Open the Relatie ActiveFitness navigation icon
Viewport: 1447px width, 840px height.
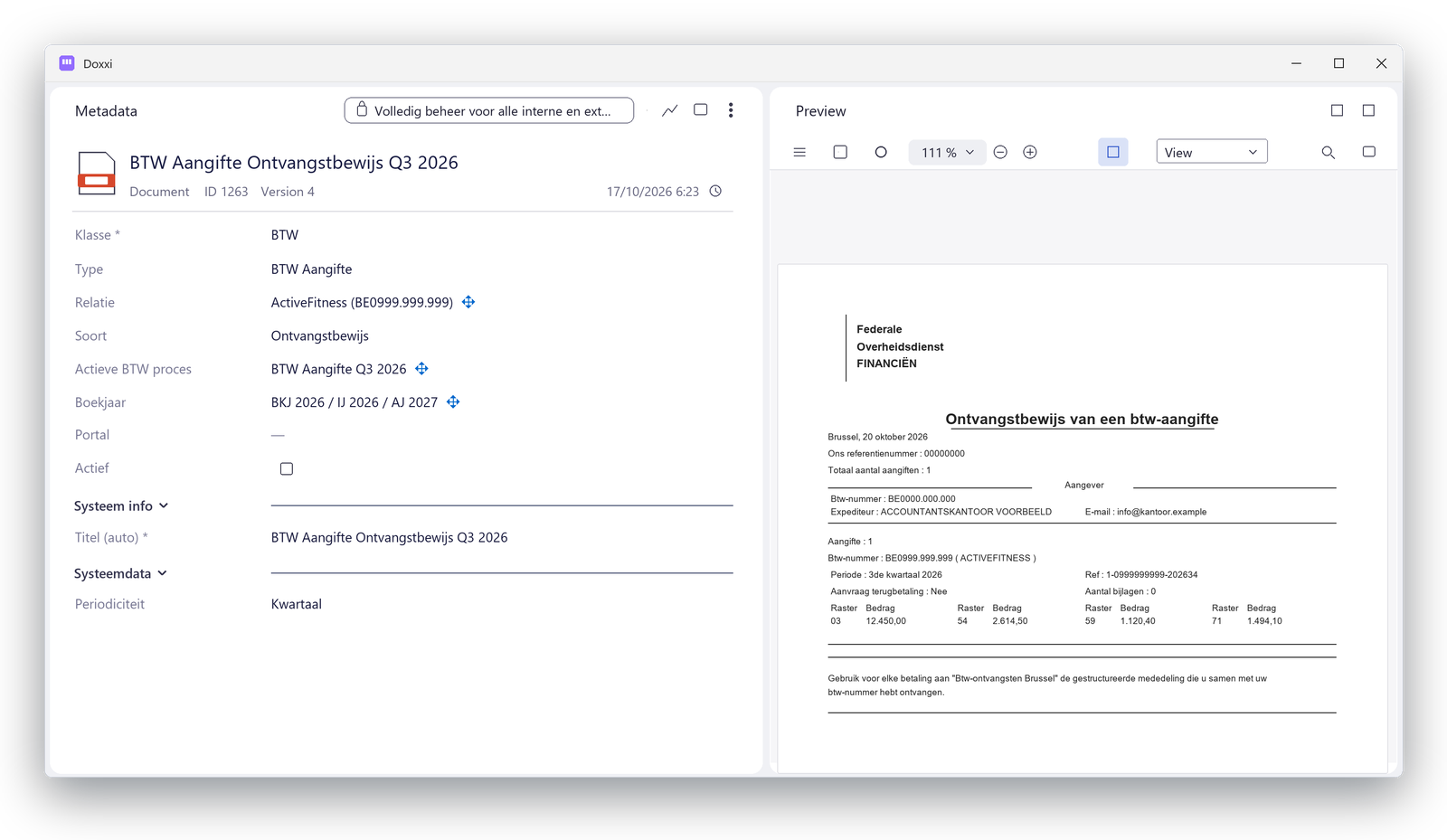point(468,302)
